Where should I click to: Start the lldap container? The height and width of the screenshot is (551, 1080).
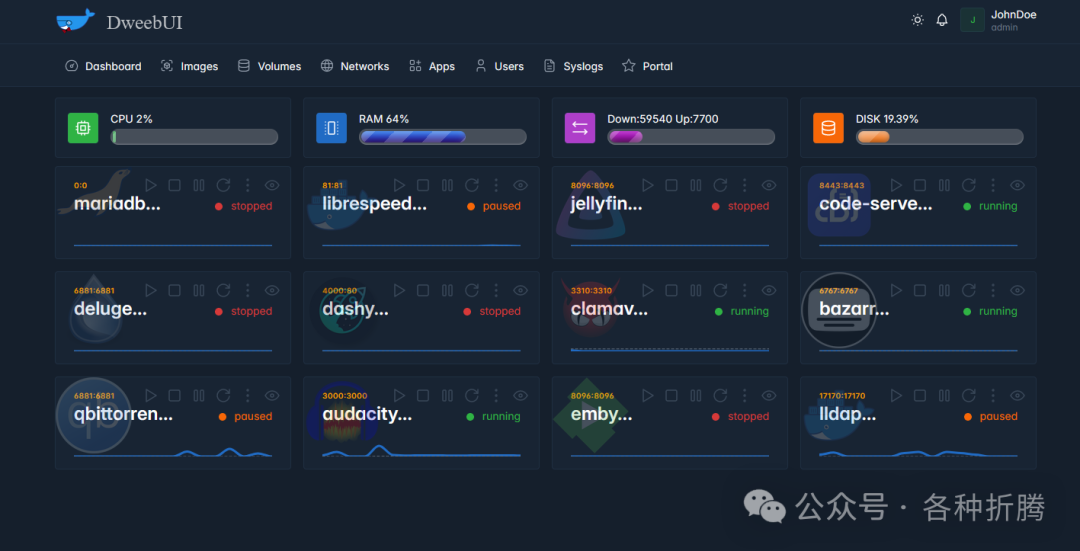point(897,395)
